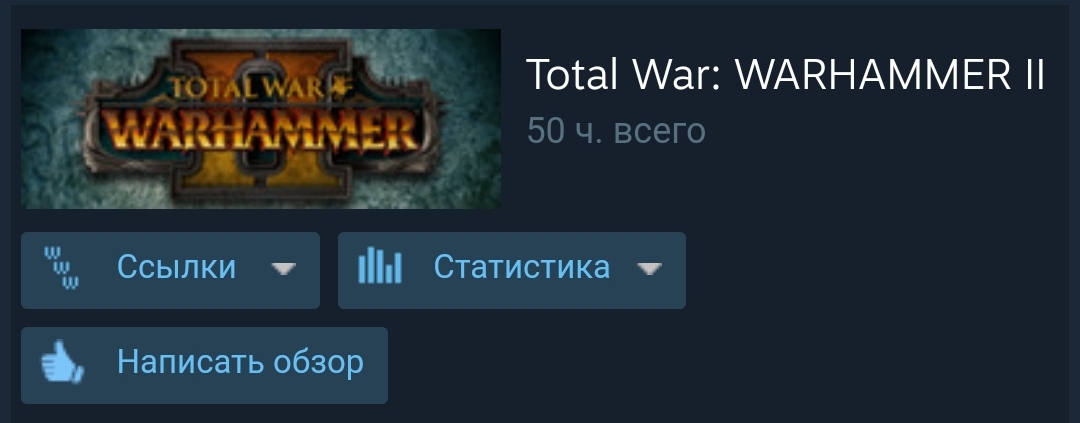Expand the Статистика dropdown arrow
This screenshot has height=423, width=1080.
coord(650,268)
